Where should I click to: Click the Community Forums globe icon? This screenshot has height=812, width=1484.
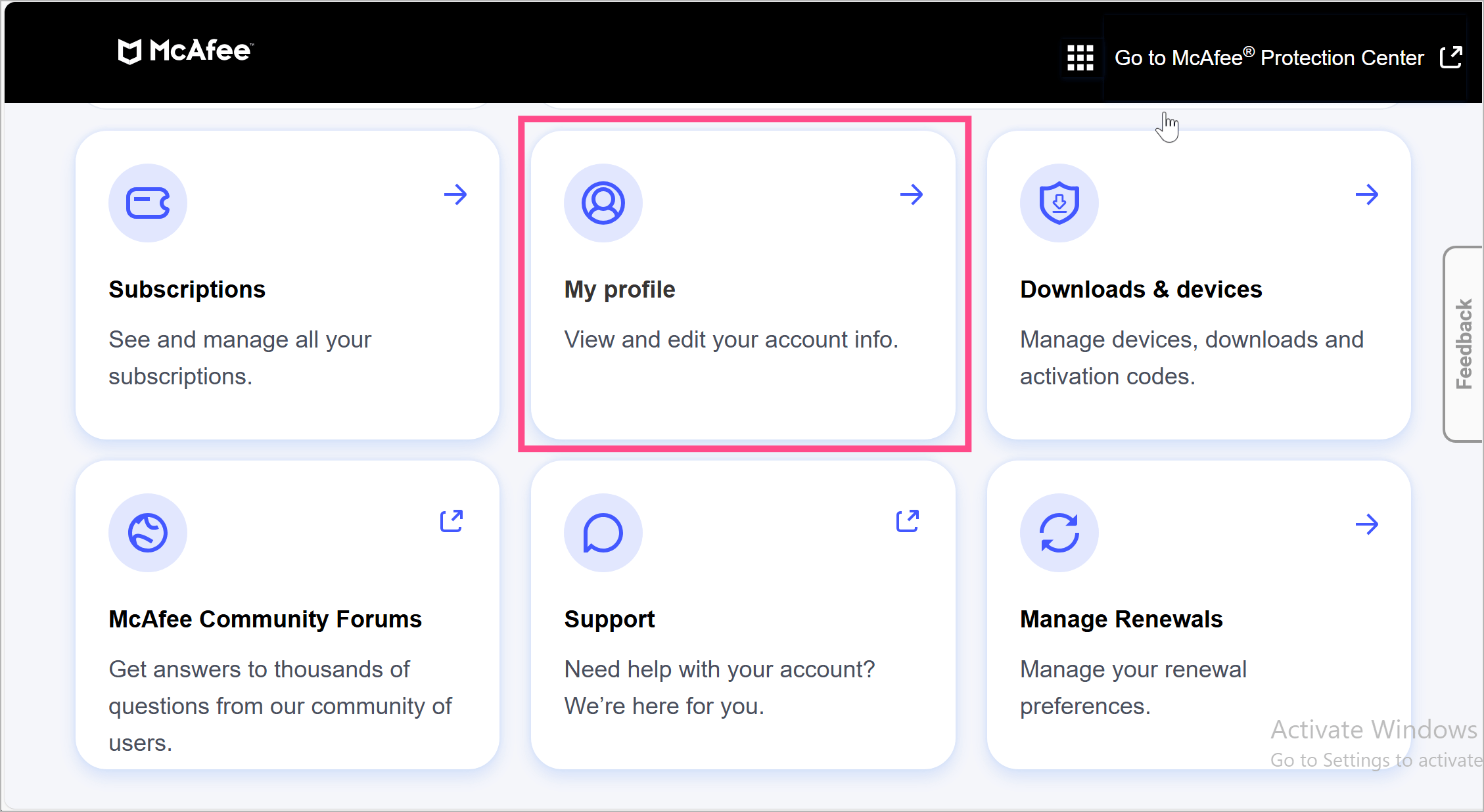(x=148, y=532)
